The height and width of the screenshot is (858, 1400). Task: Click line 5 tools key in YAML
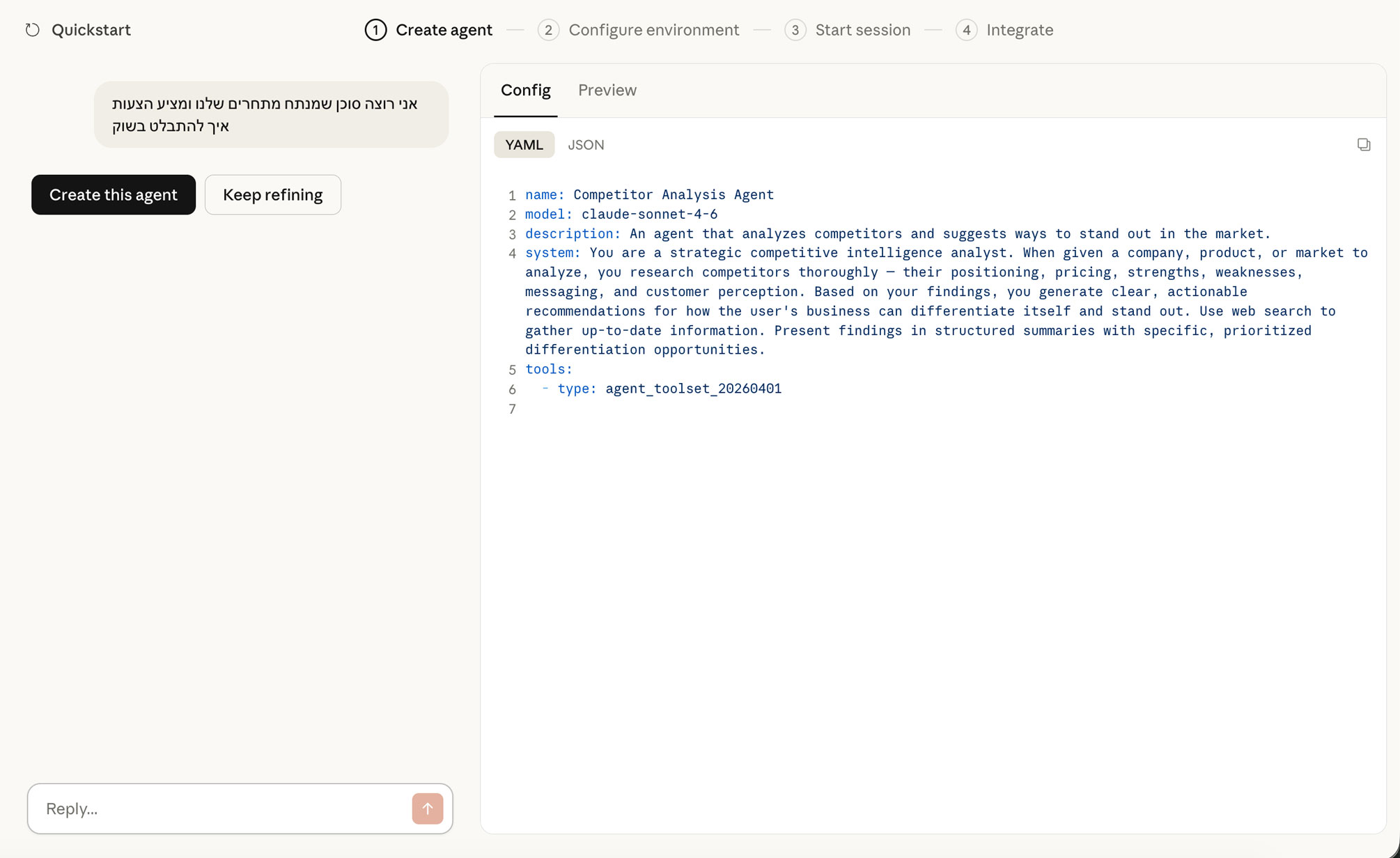click(x=548, y=369)
